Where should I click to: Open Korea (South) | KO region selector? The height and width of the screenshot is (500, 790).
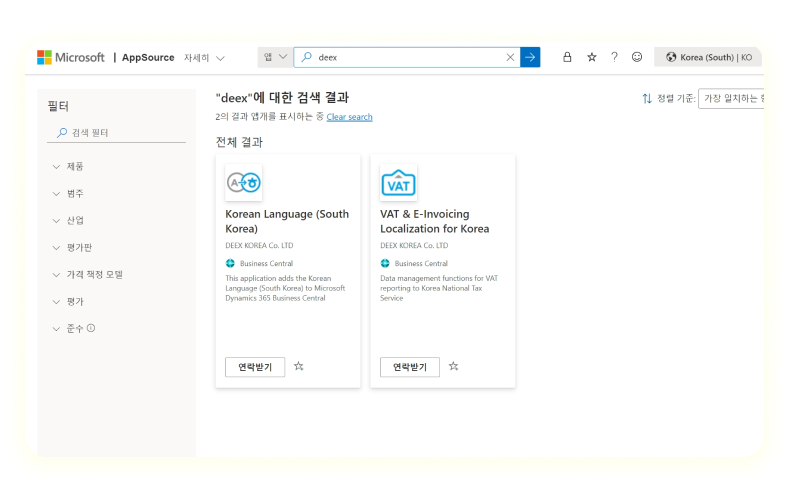tap(708, 57)
